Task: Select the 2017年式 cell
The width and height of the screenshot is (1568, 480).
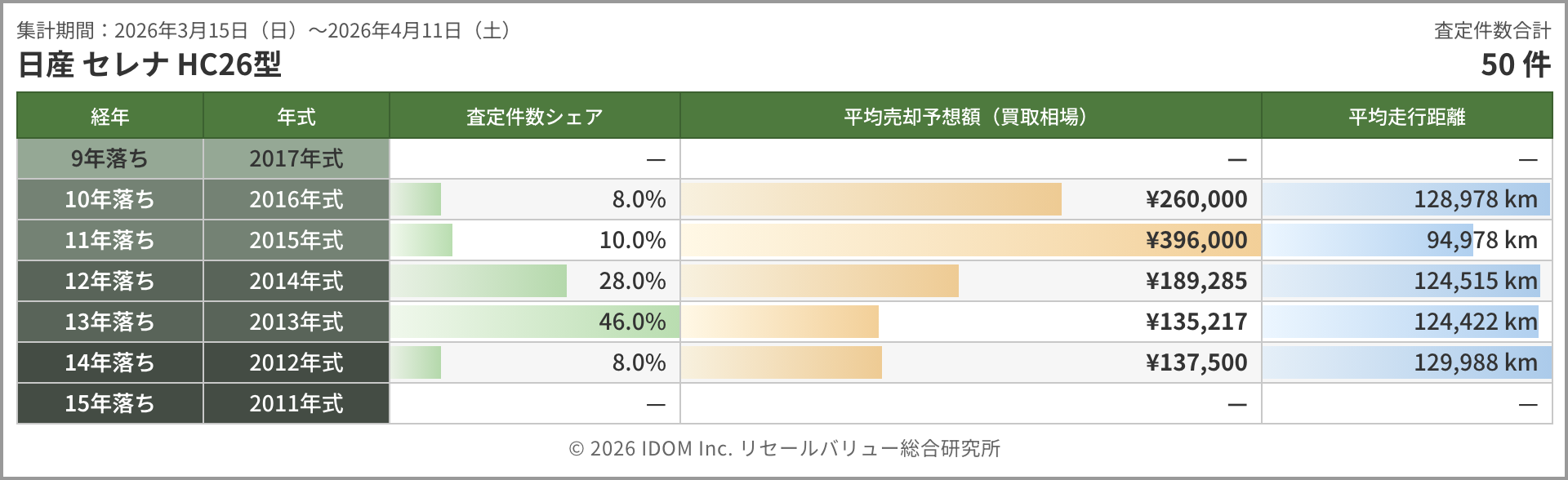Action: 296,158
